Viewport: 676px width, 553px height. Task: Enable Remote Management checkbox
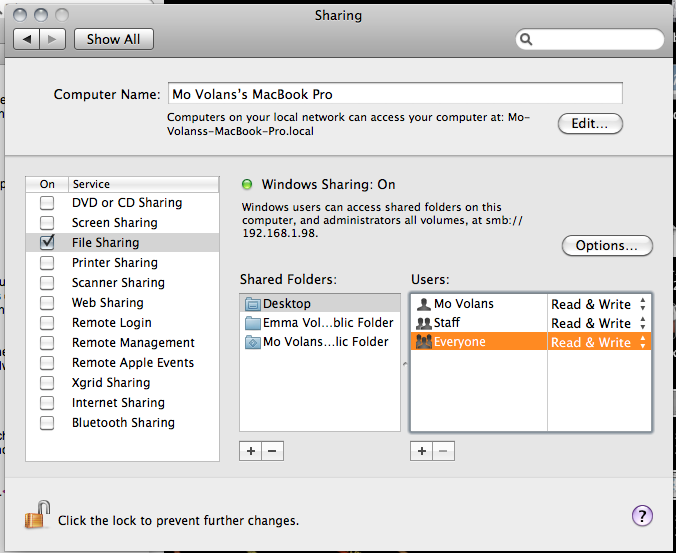(x=47, y=343)
